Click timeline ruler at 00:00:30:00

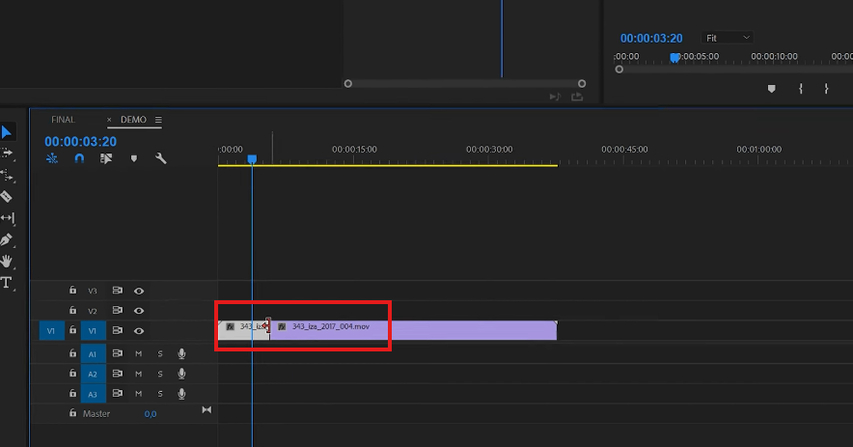(489, 150)
